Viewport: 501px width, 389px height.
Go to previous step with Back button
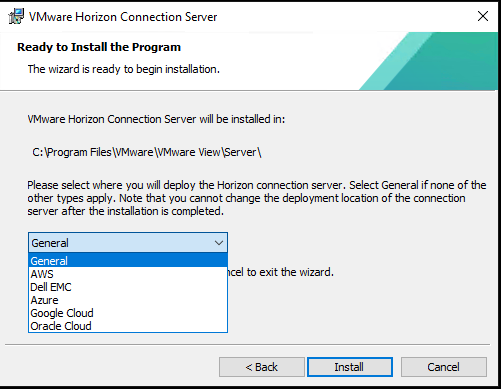[x=262, y=367]
